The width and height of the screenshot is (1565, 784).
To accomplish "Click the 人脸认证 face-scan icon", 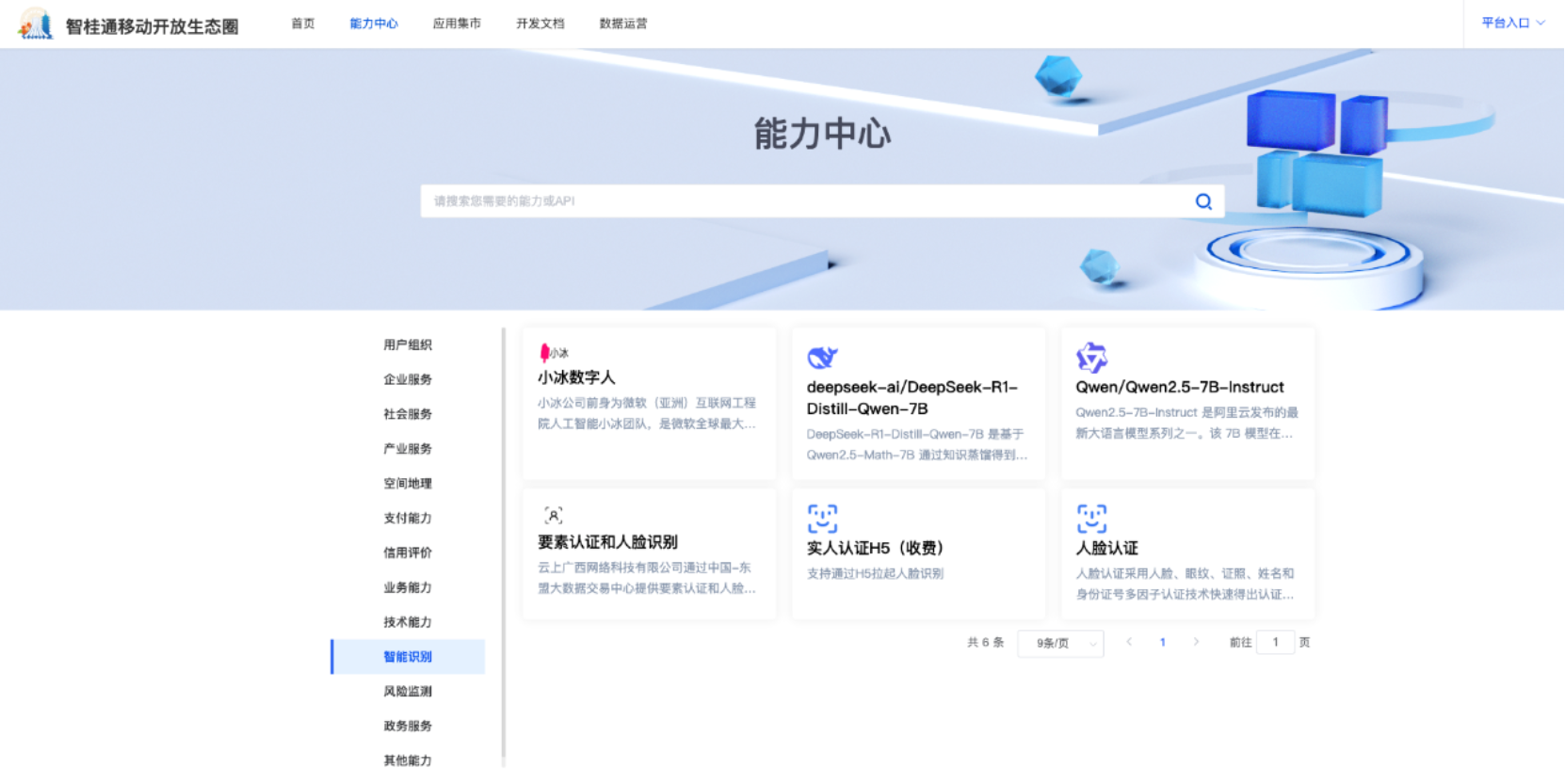I will (1091, 519).
